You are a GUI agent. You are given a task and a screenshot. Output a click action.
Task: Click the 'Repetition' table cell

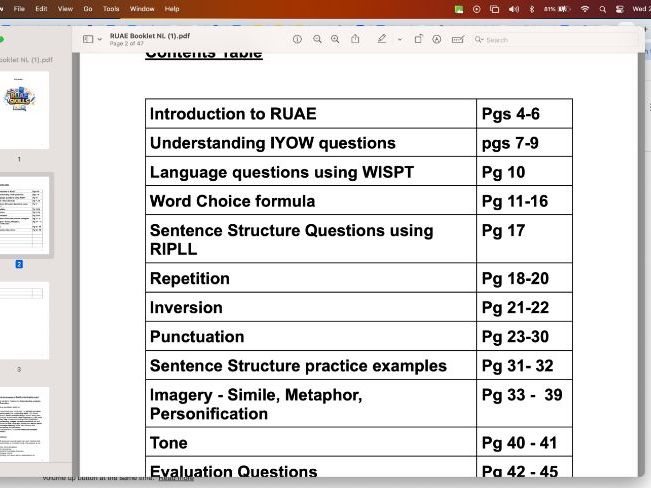tap(311, 278)
